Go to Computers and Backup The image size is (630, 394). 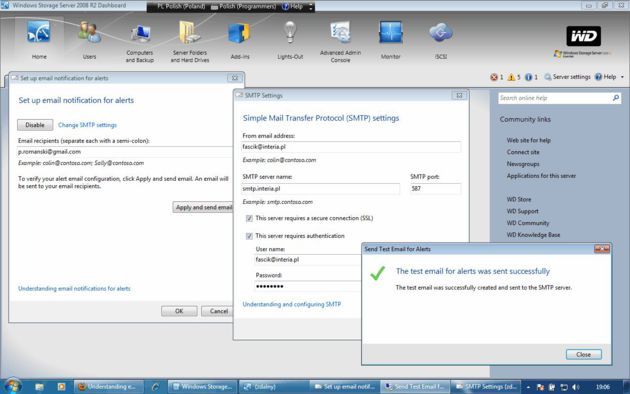139,42
